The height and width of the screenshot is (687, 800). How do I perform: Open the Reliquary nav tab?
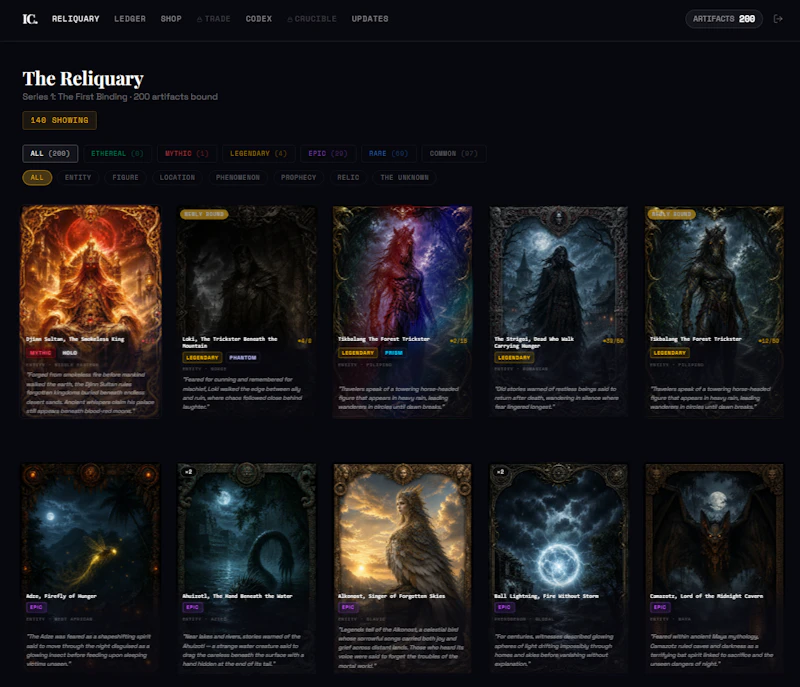pos(76,19)
